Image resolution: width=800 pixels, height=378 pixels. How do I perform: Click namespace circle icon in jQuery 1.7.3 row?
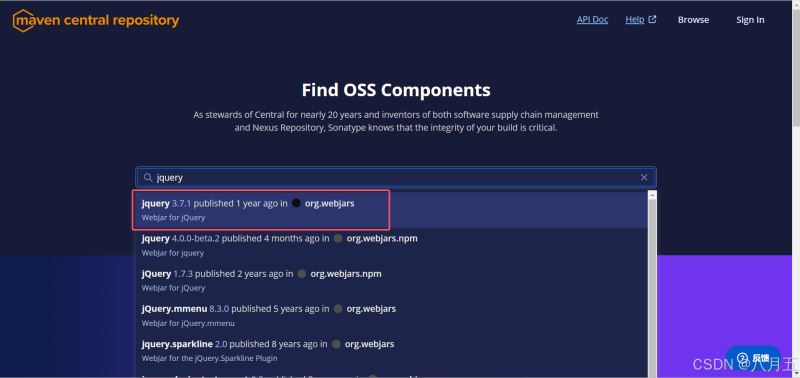302,273
